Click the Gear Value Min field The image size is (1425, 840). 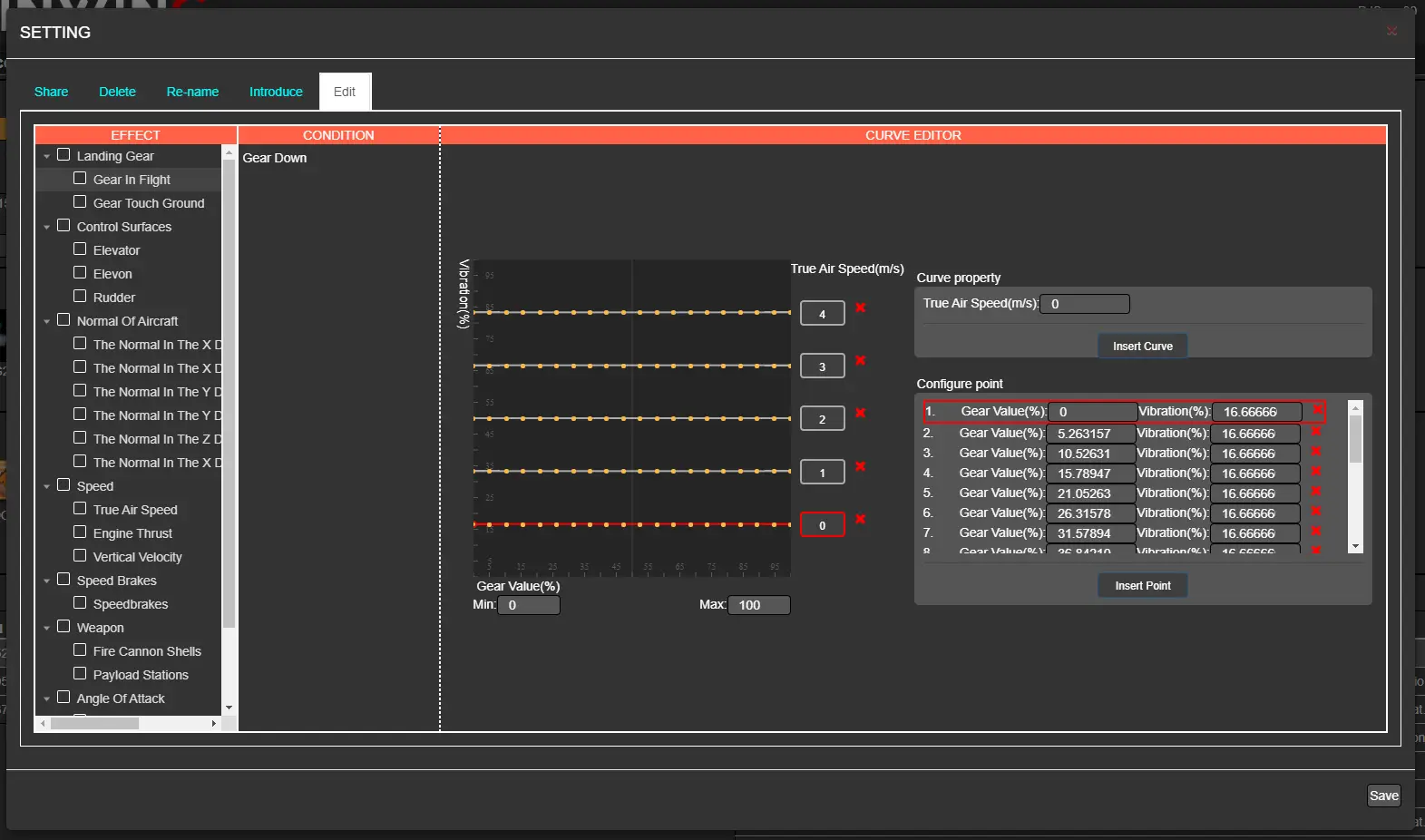pos(529,605)
